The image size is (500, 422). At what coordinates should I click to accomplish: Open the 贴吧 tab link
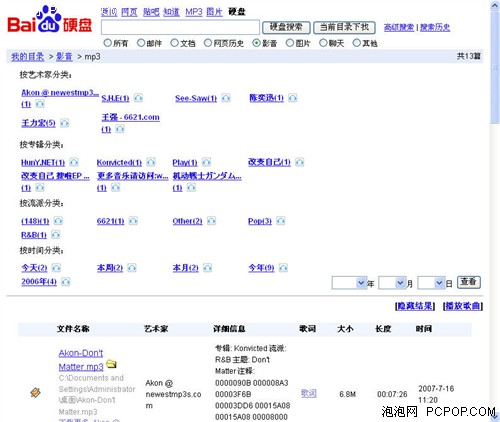151,12
